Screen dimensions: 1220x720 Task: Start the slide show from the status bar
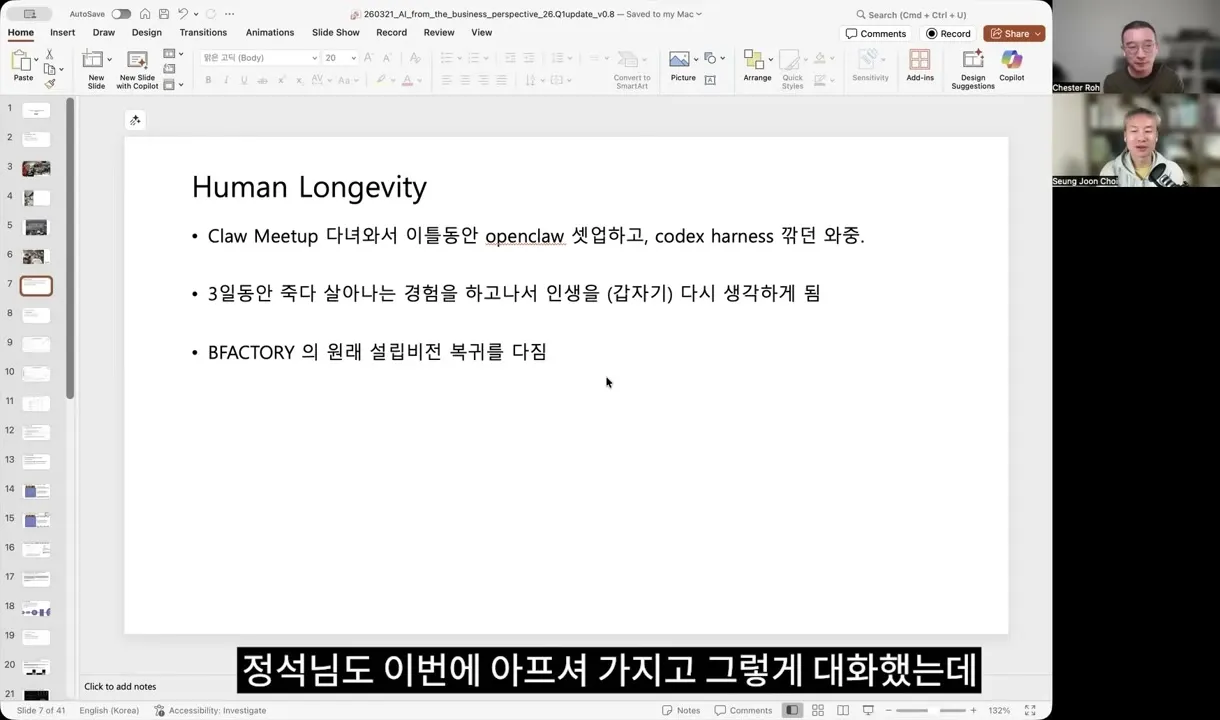coord(868,710)
